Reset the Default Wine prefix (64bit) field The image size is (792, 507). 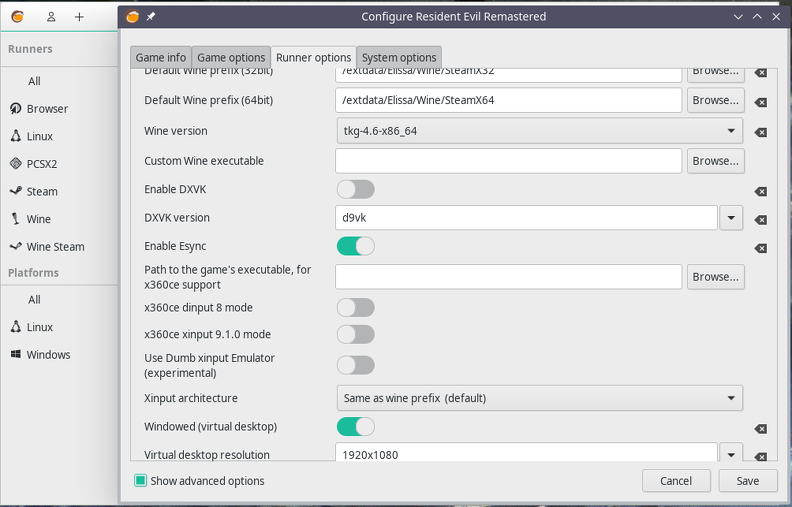(x=761, y=103)
